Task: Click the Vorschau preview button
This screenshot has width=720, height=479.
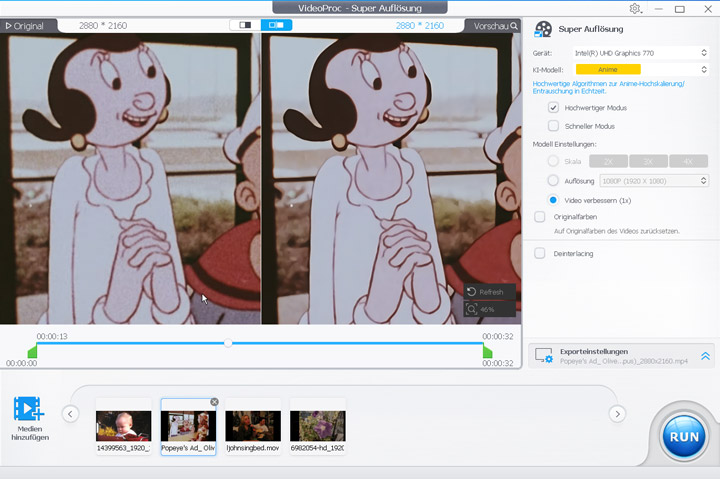Action: 495,26
